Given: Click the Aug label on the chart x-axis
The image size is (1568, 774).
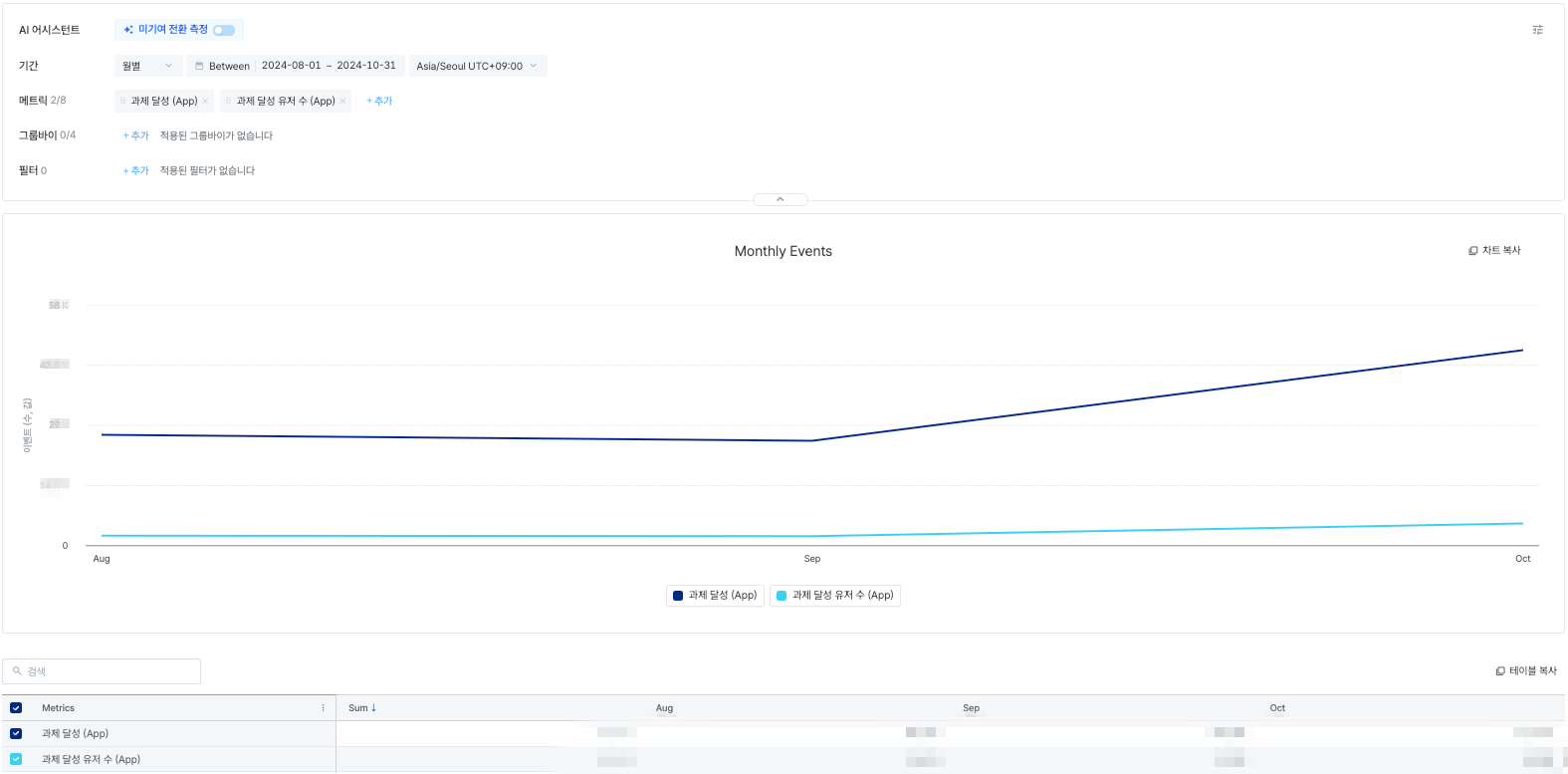Looking at the screenshot, I should point(102,559).
